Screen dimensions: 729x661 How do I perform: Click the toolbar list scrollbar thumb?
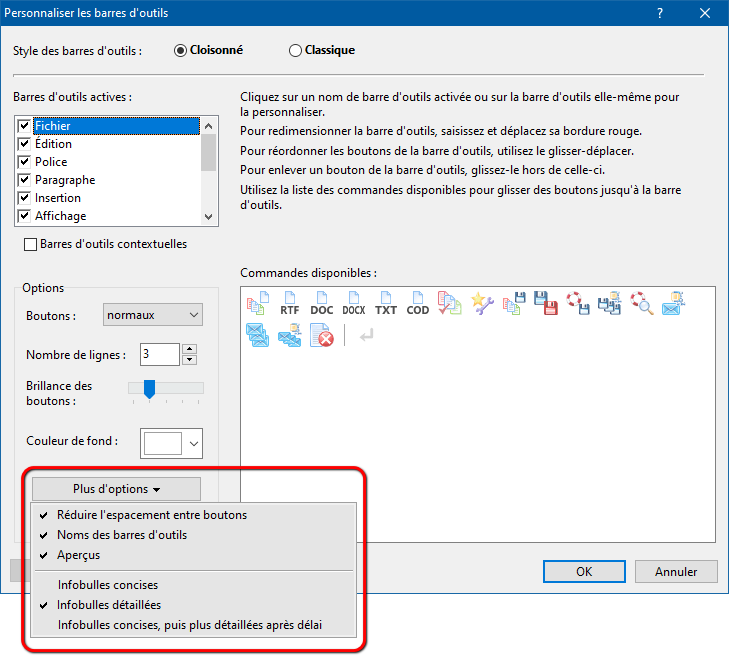coord(209,152)
